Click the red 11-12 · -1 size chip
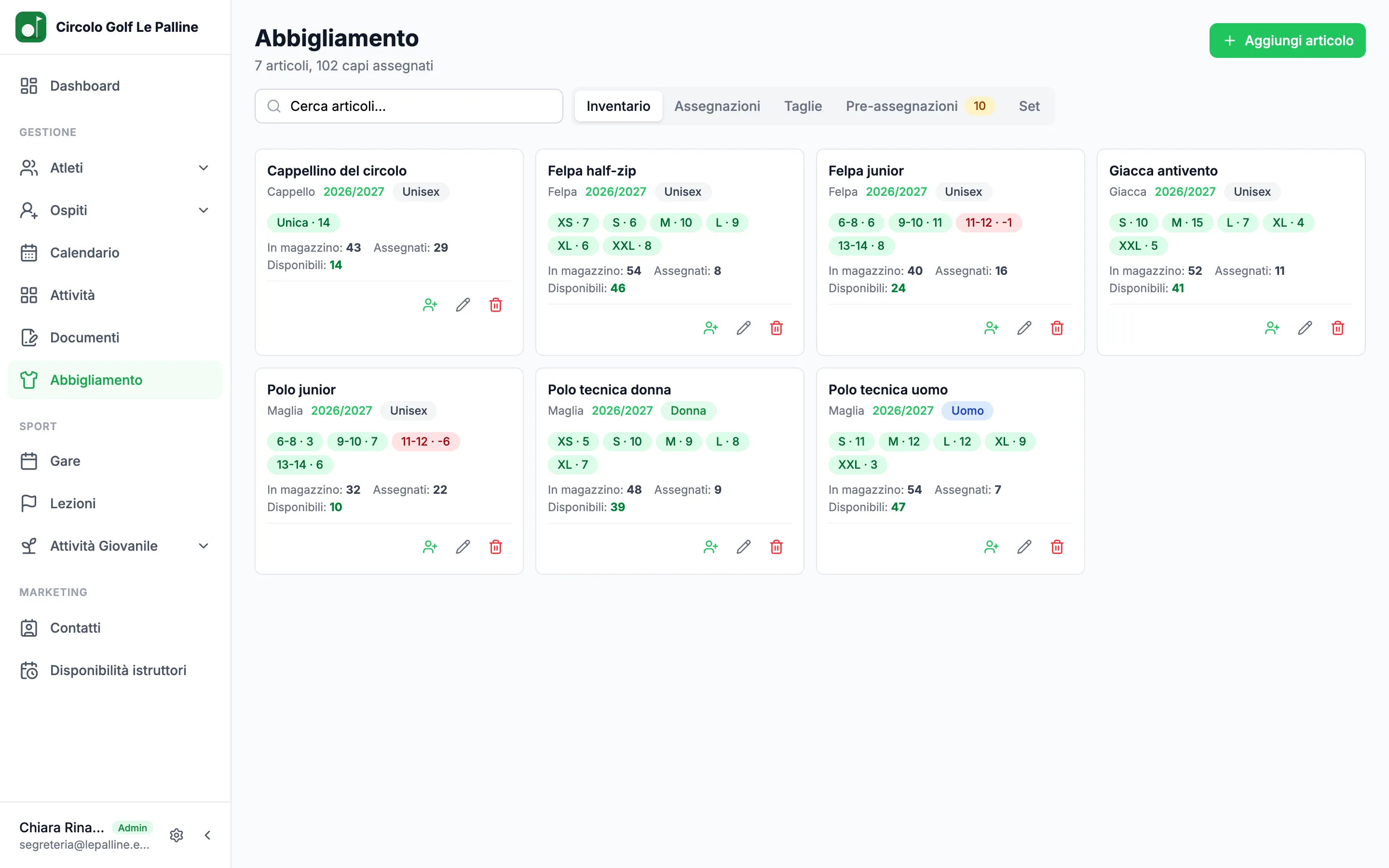 [988, 223]
